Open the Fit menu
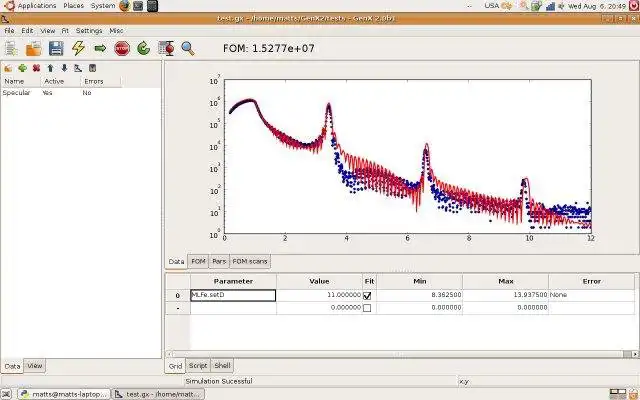Screen dimensions: 640x400 [65, 31]
